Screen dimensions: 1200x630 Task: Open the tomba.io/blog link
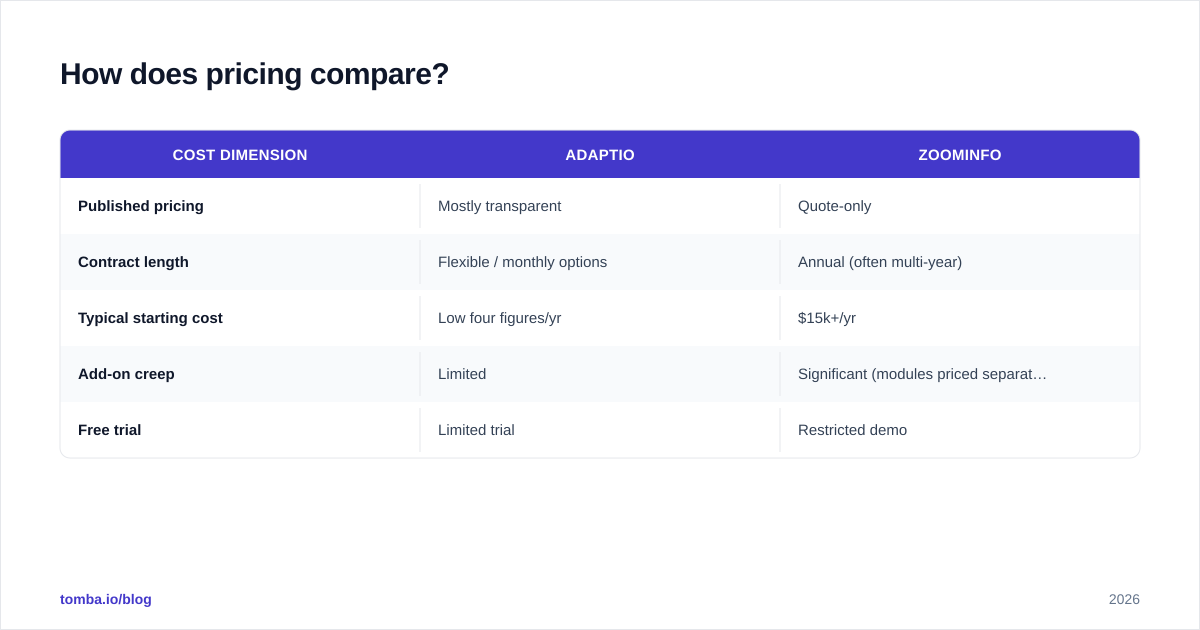coord(106,599)
